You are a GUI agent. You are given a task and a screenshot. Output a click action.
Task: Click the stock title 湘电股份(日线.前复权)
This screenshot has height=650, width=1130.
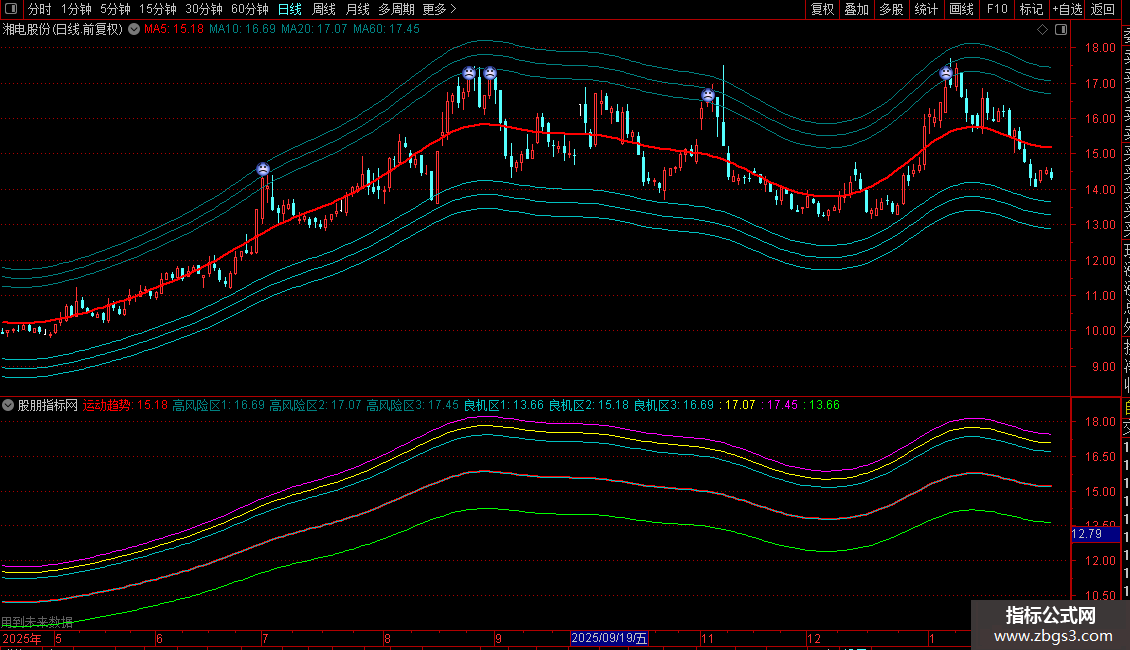pyautogui.click(x=63, y=29)
